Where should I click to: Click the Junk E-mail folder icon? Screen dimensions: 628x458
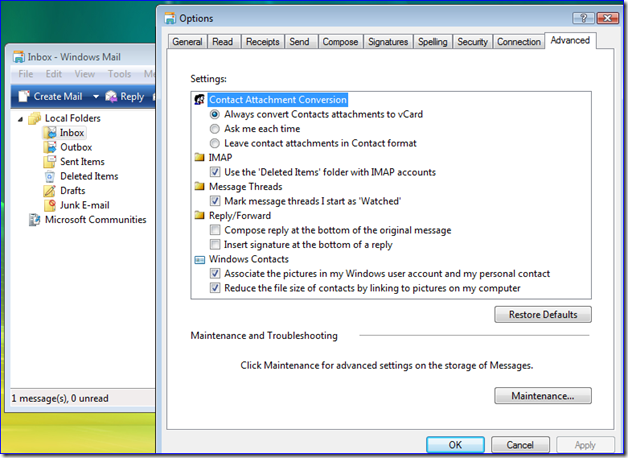pyautogui.click(x=50, y=205)
